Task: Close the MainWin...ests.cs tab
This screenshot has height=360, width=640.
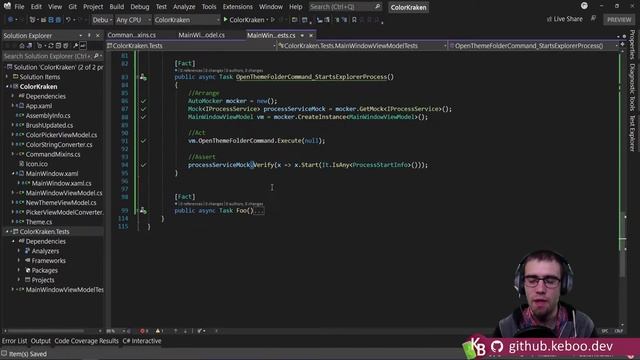Action: (x=311, y=36)
